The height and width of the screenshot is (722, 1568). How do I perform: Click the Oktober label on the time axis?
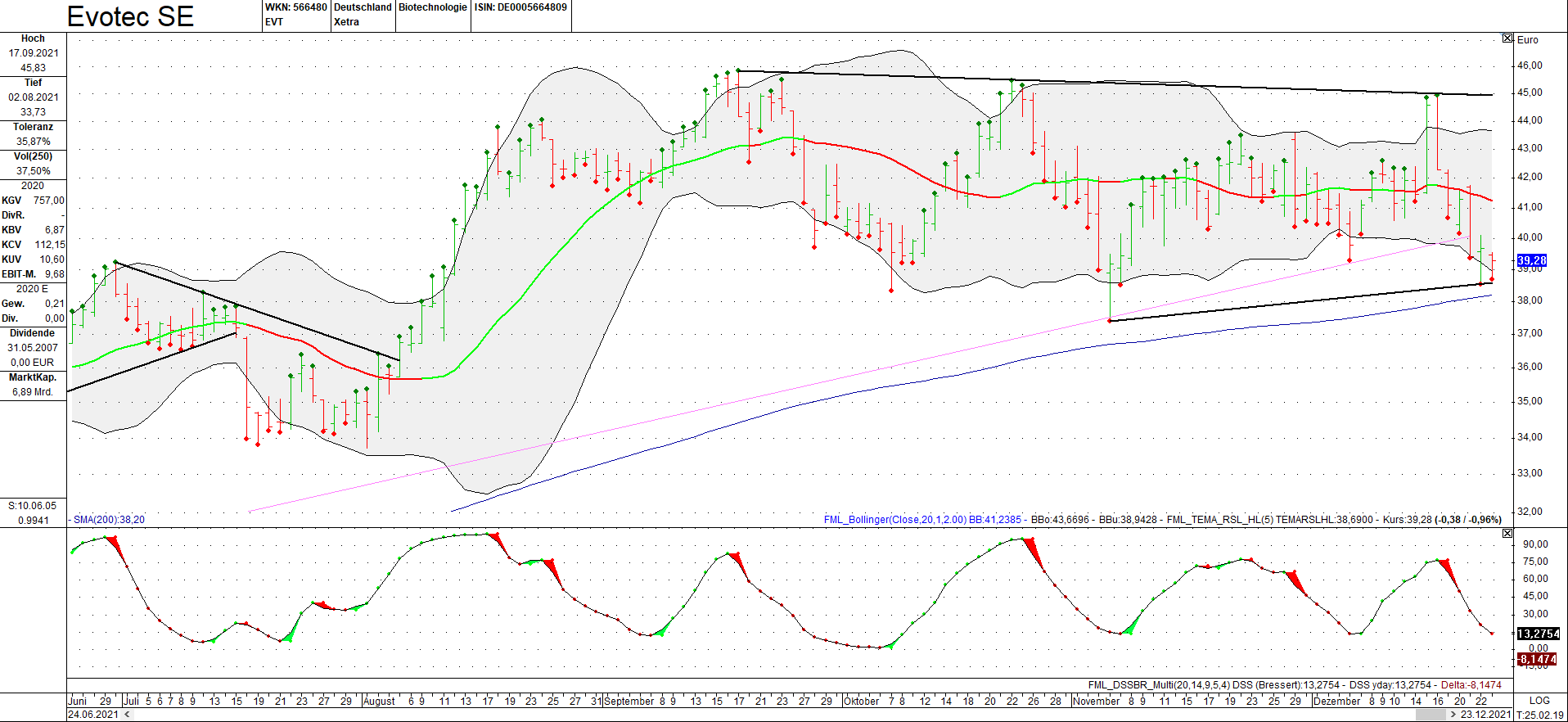(x=862, y=701)
